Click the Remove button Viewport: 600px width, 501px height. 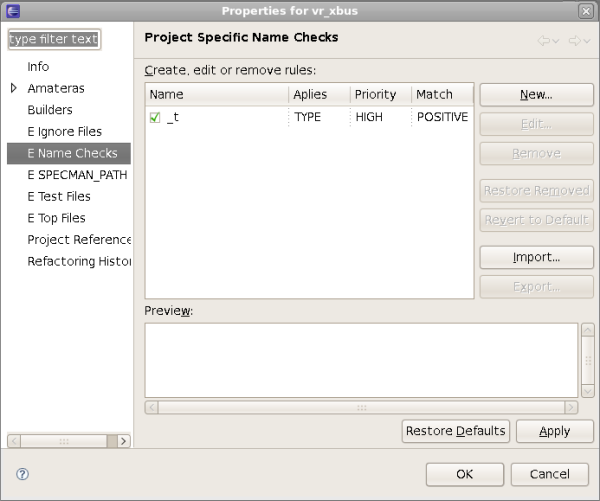tap(536, 153)
